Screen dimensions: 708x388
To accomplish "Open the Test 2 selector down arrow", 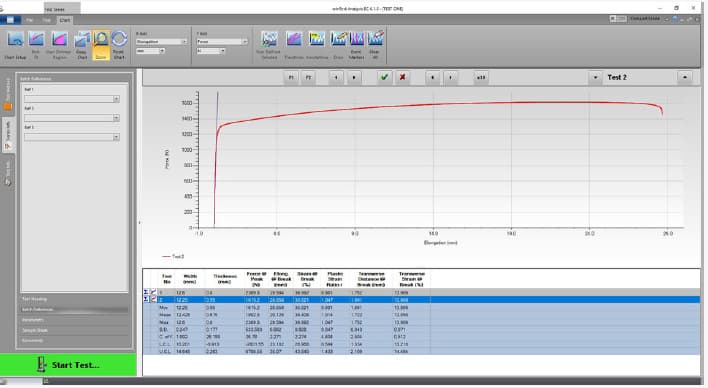I will coord(595,77).
